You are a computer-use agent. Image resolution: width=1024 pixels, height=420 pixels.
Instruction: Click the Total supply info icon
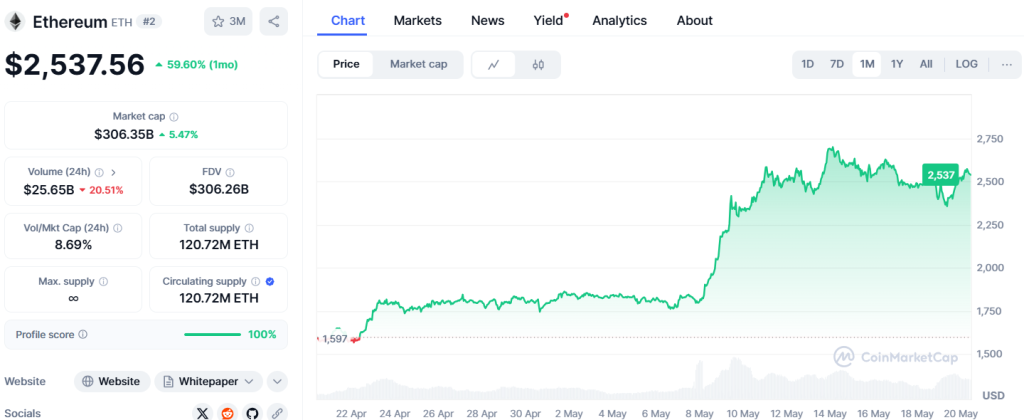(x=249, y=229)
